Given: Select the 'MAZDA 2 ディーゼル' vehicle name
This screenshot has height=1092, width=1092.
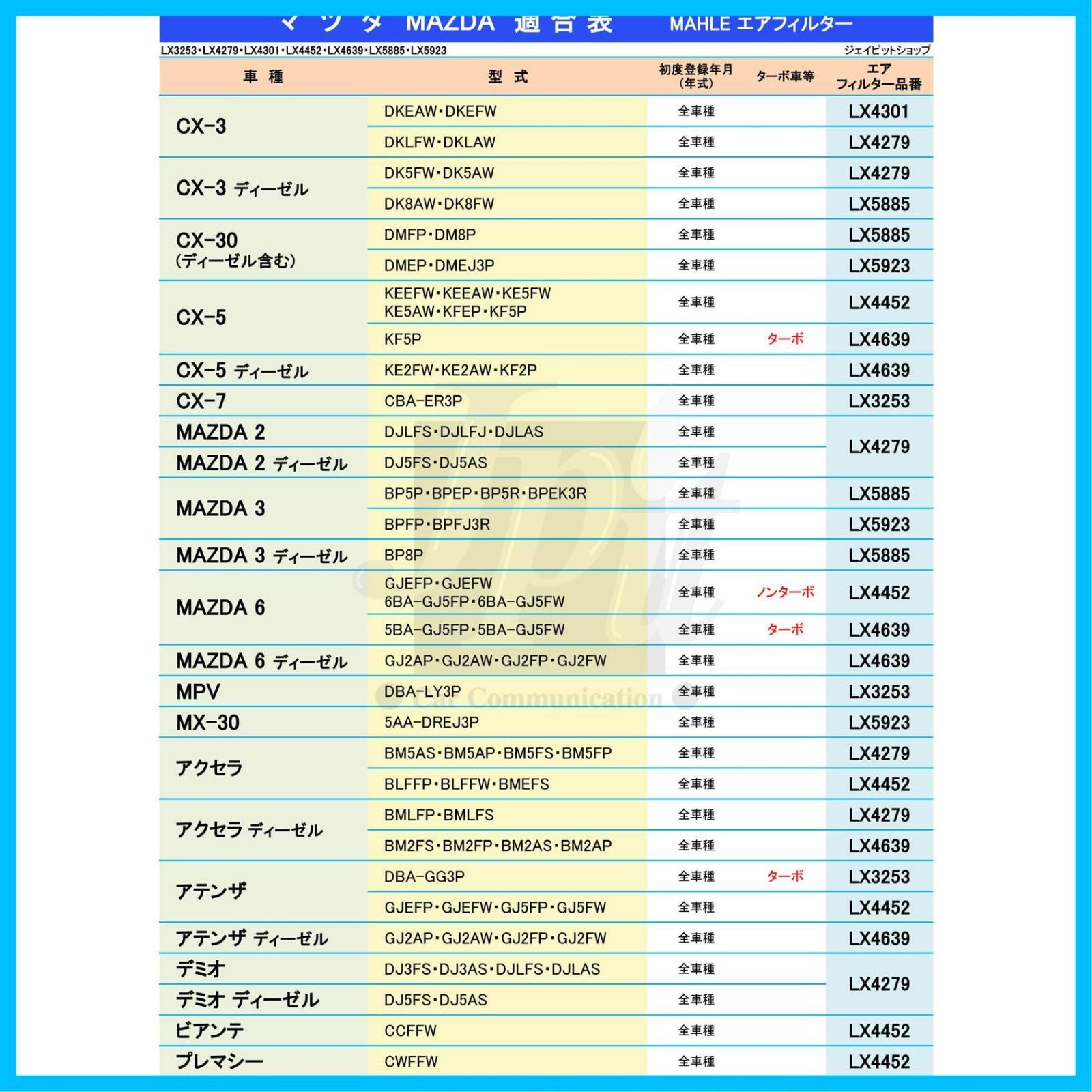Looking at the screenshot, I should pyautogui.click(x=262, y=463).
